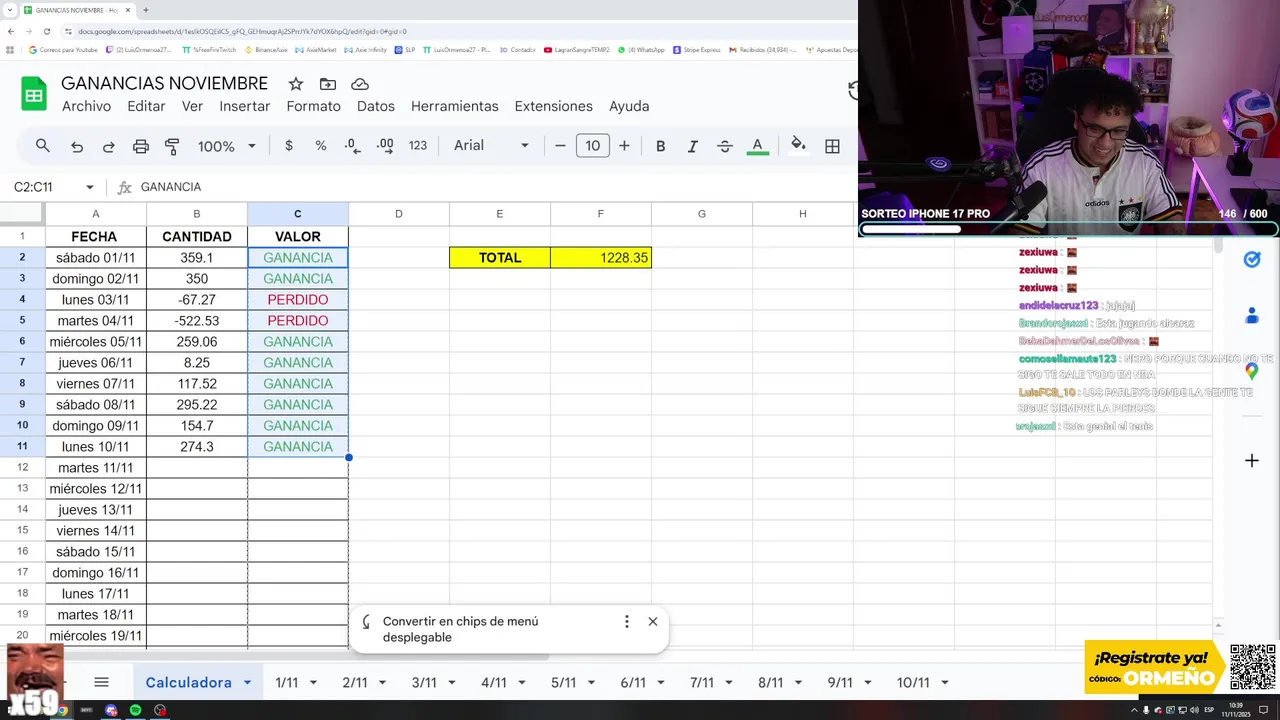Format as currency with dollar icon
The width and height of the screenshot is (1280, 720).
(289, 146)
